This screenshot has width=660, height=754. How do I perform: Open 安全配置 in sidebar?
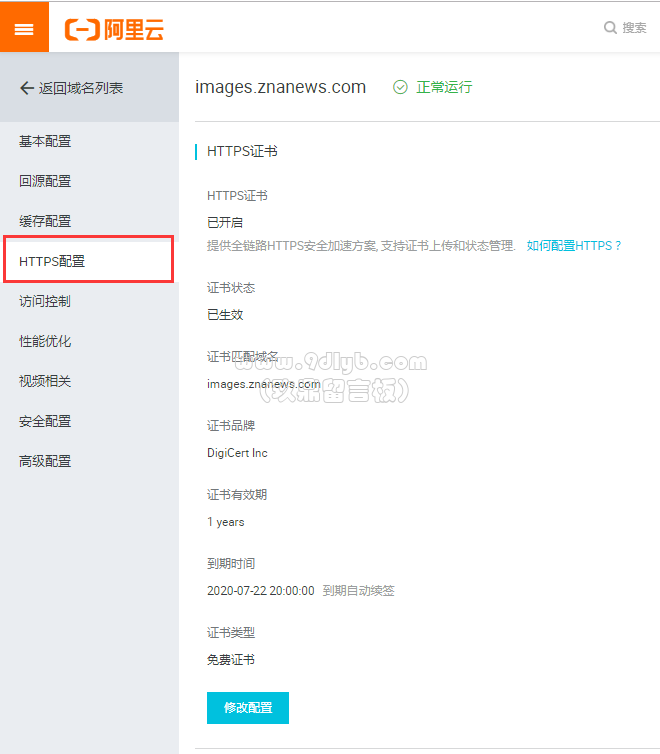click(45, 421)
